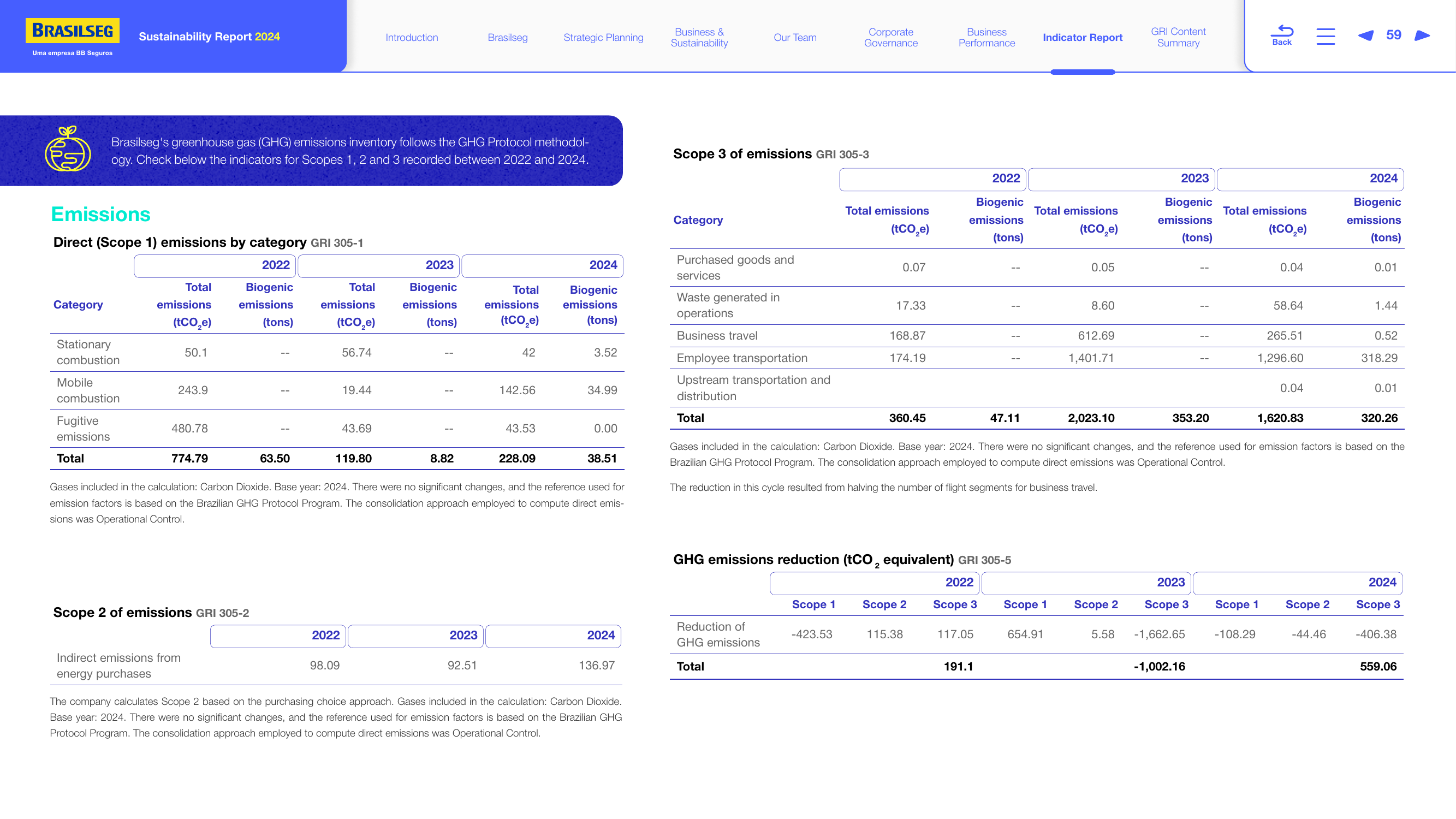
Task: Select Indirect emissions from energy purchases label
Action: pyautogui.click(x=118, y=665)
